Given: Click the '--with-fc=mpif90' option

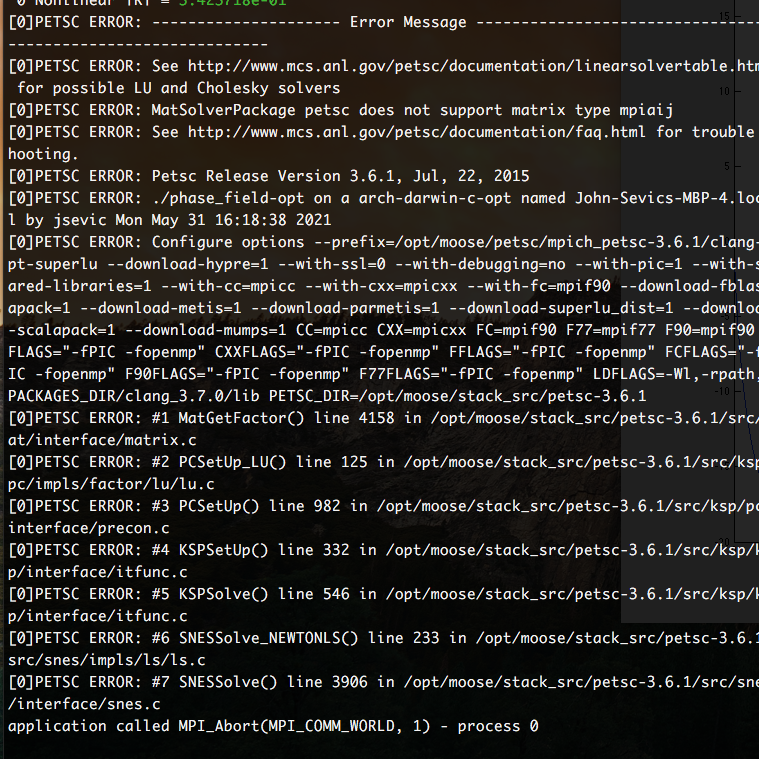Looking at the screenshot, I should pyautogui.click(x=538, y=286).
